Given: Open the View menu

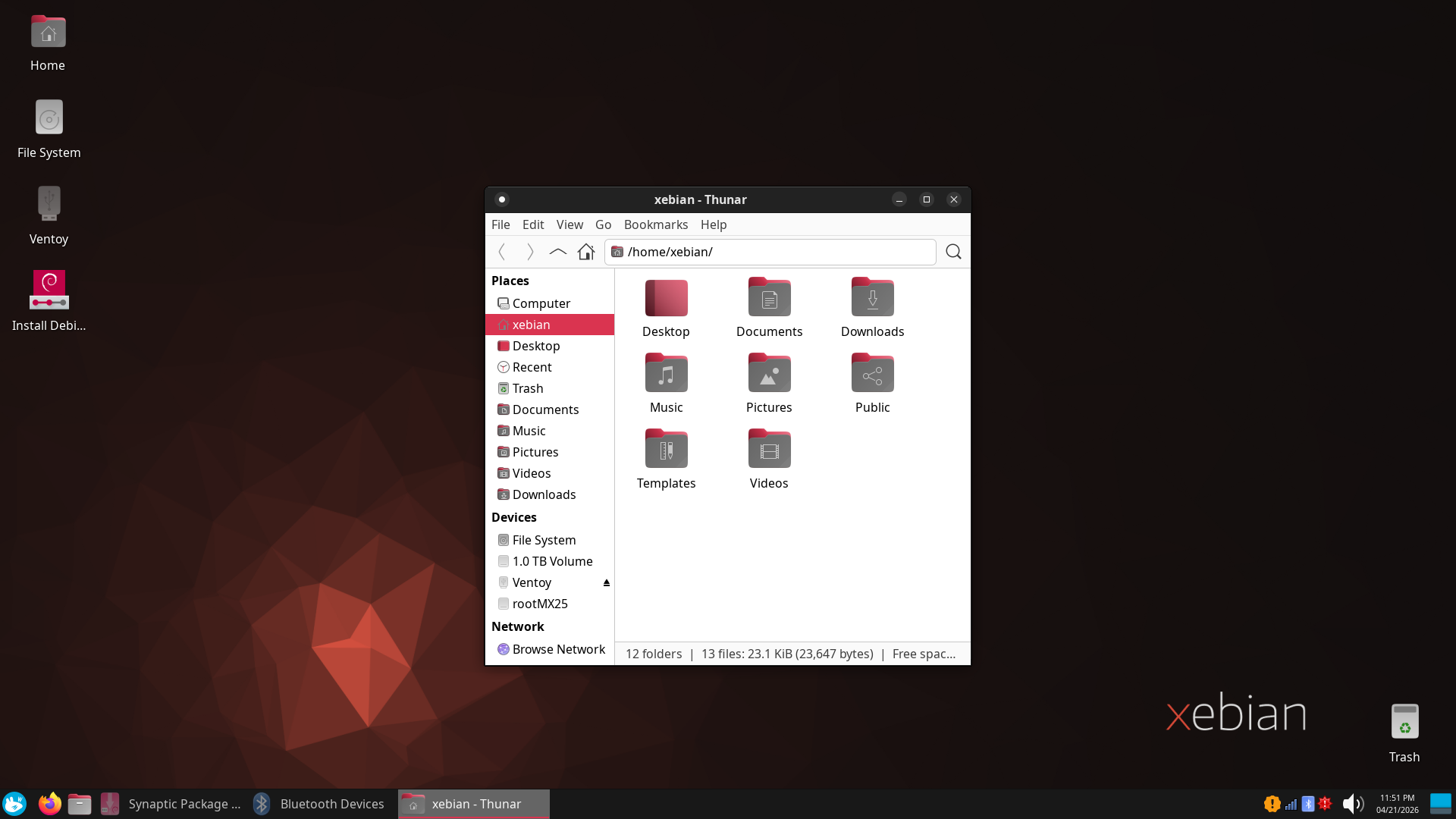Looking at the screenshot, I should coord(570,224).
